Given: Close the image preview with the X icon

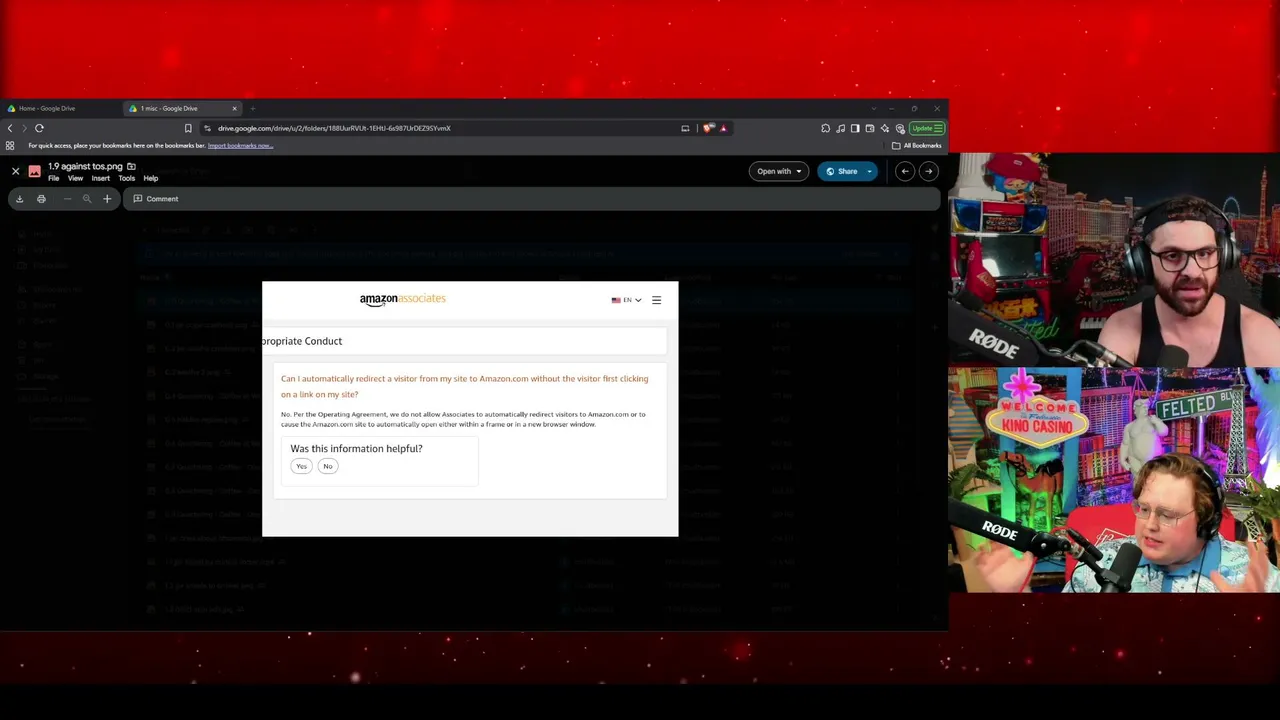Looking at the screenshot, I should (15, 172).
